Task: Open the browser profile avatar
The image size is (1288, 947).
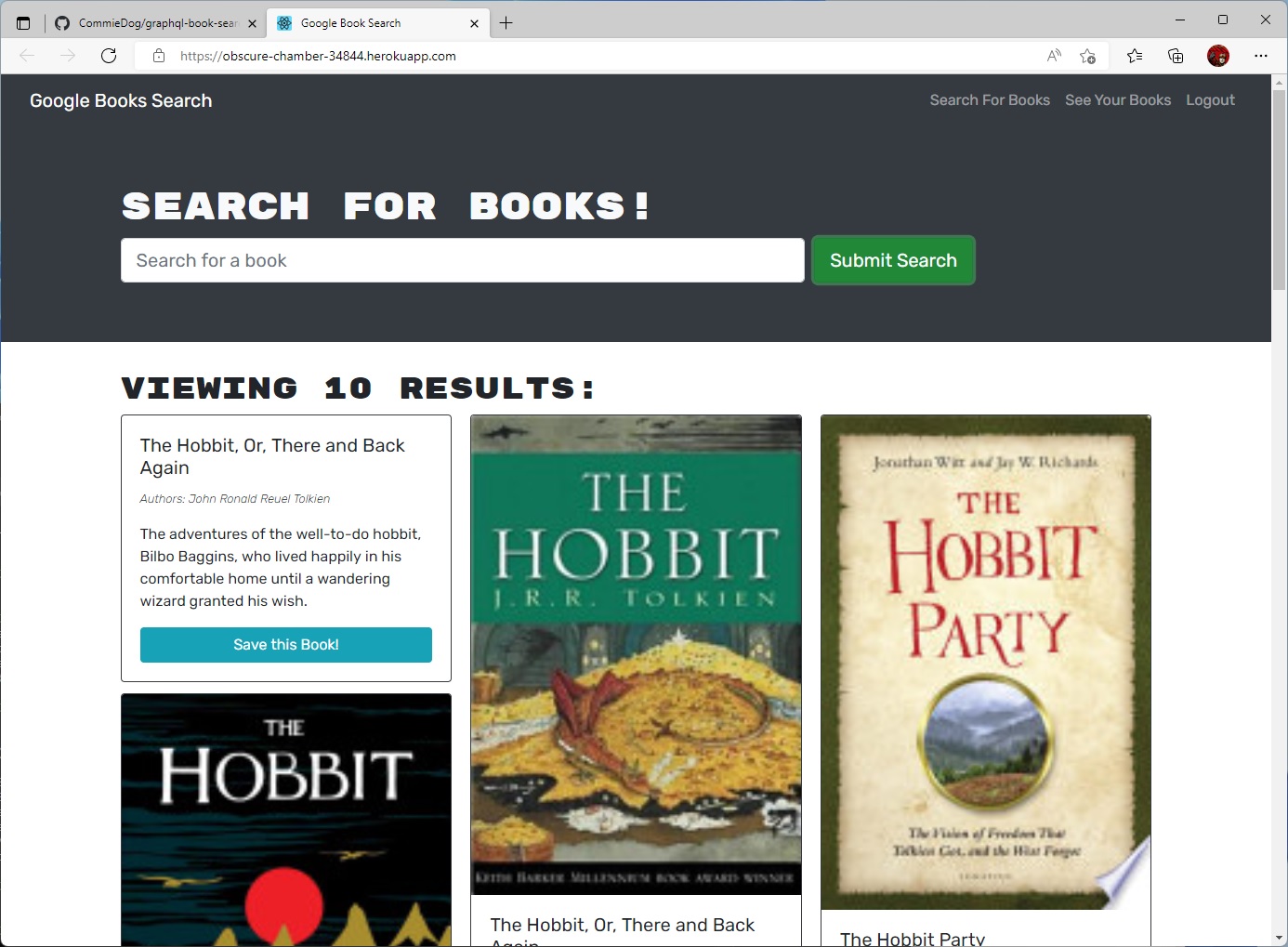Action: [1217, 56]
